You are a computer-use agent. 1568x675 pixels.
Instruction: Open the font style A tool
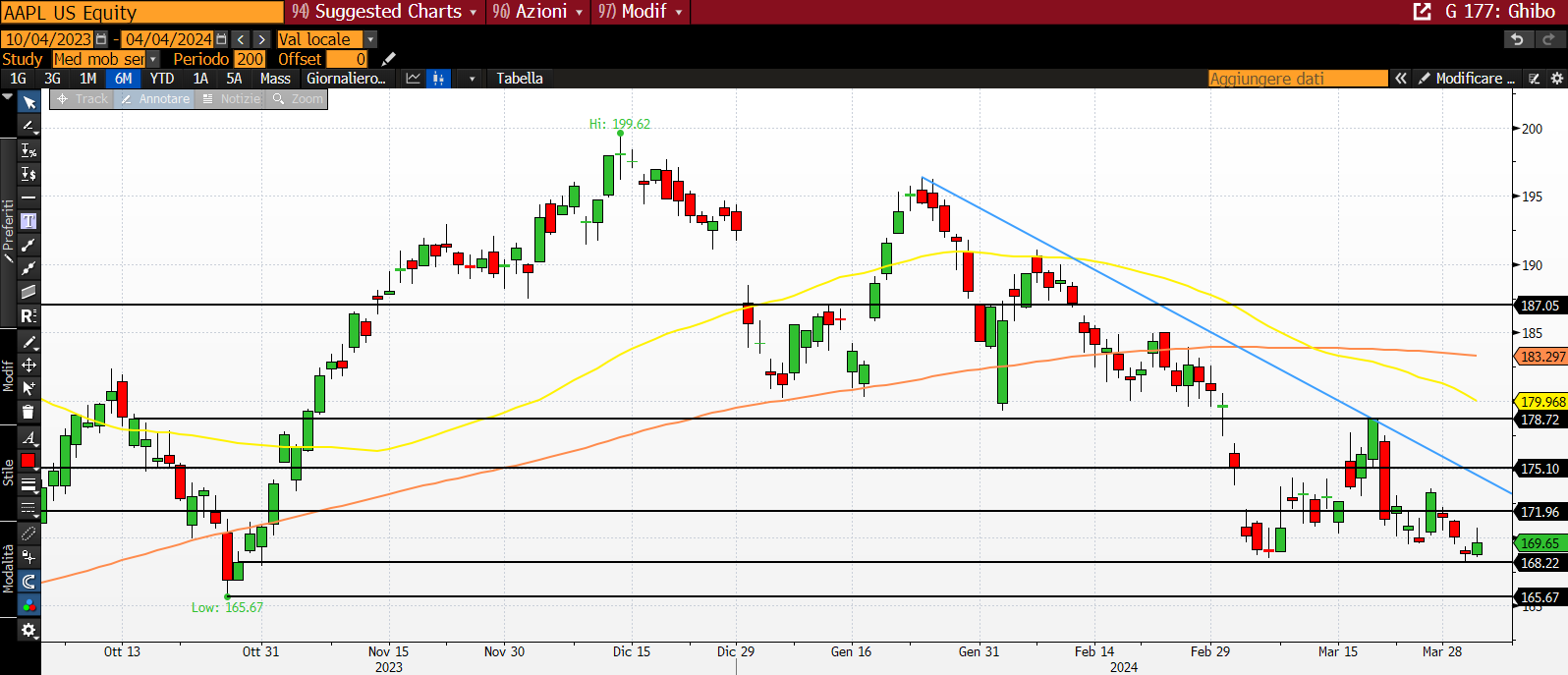pos(28,437)
